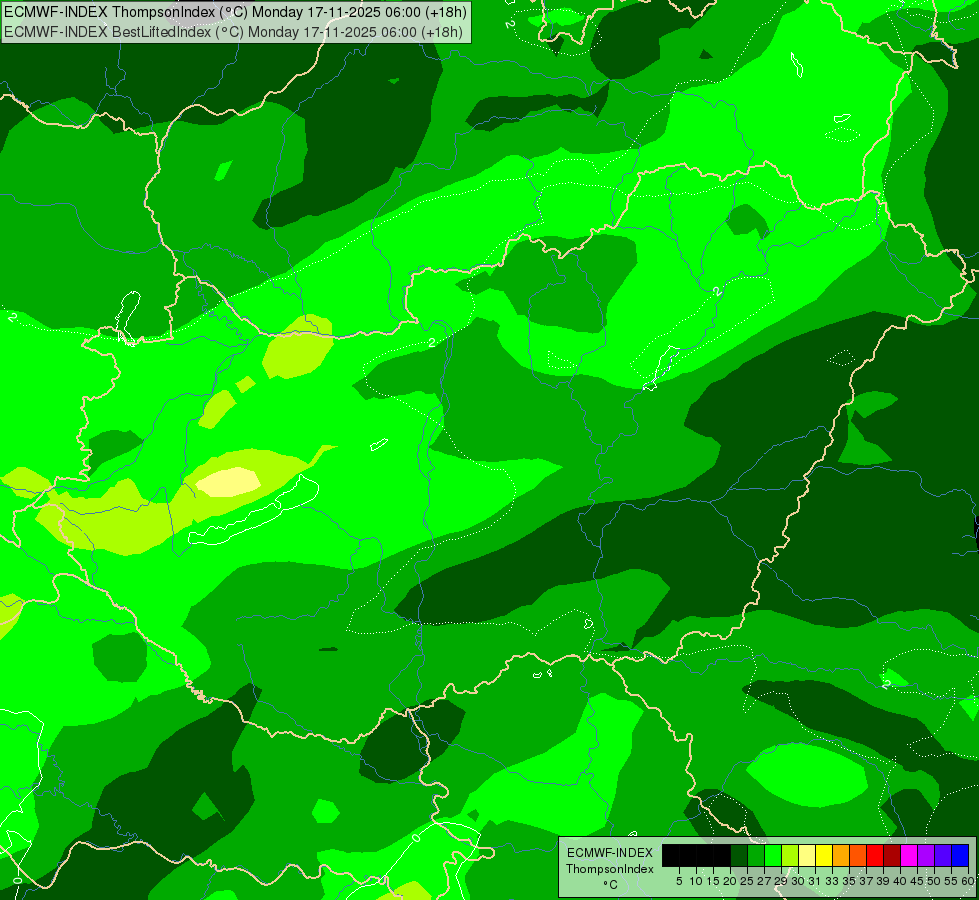Click the bright green 27–29 legend swatch
This screenshot has height=900, width=979.
pos(773,855)
